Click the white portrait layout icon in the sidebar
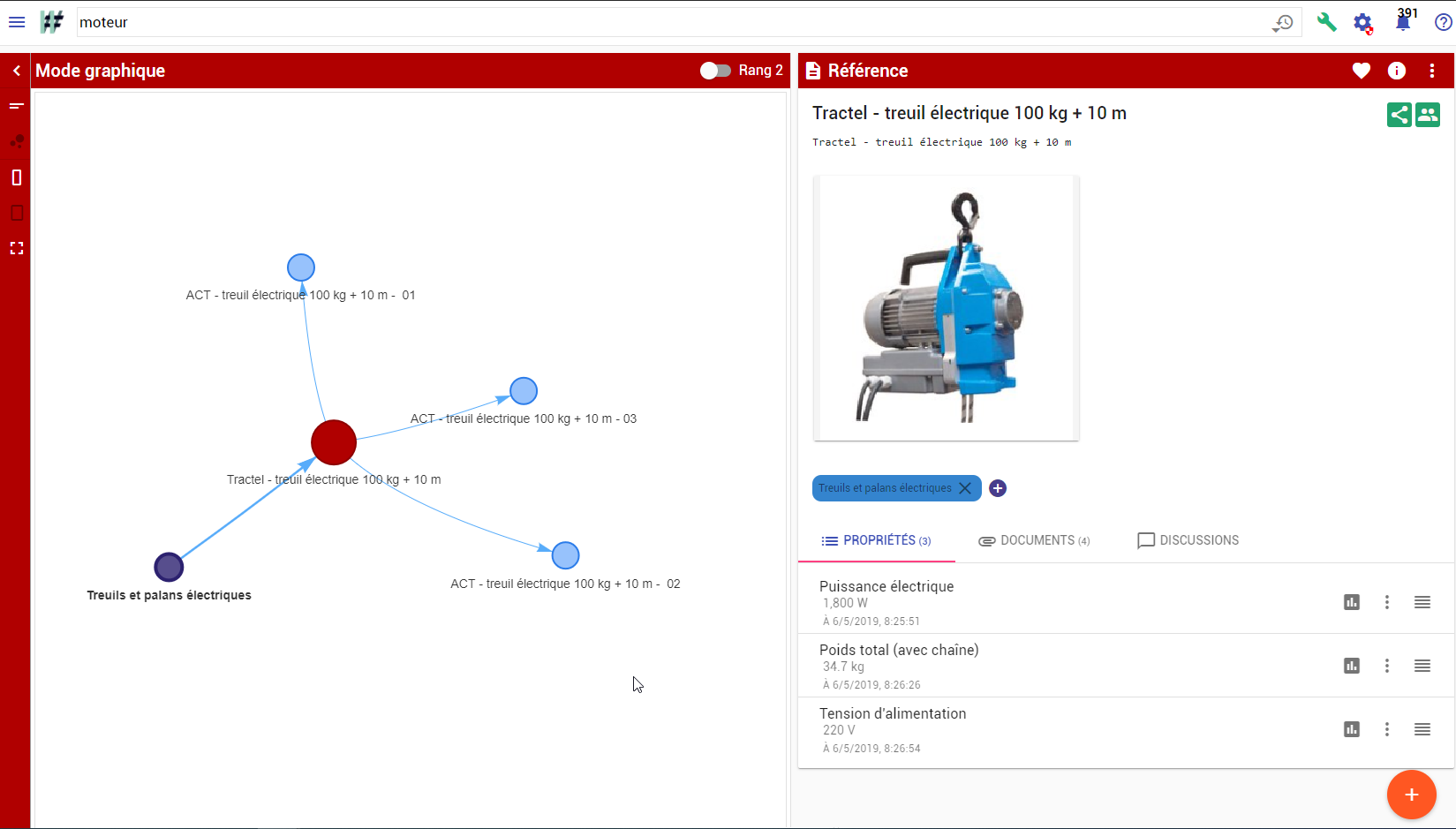This screenshot has height=829, width=1456. tap(17, 177)
